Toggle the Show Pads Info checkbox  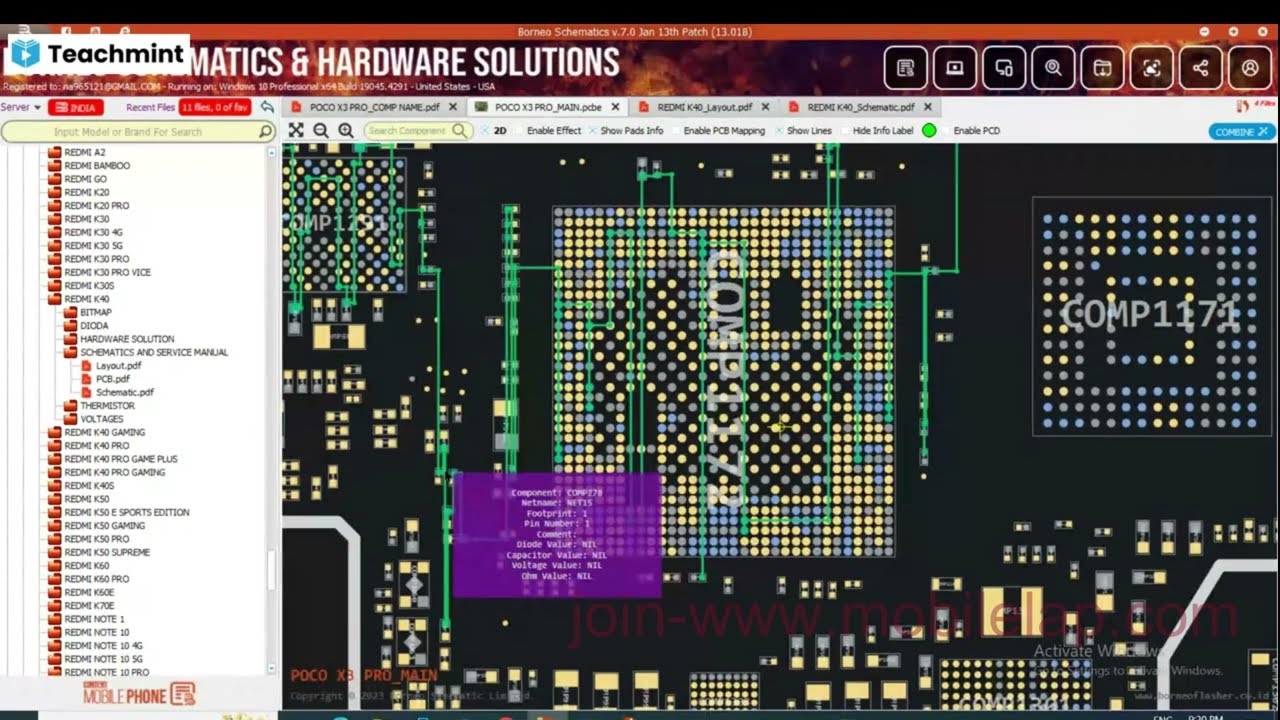592,131
